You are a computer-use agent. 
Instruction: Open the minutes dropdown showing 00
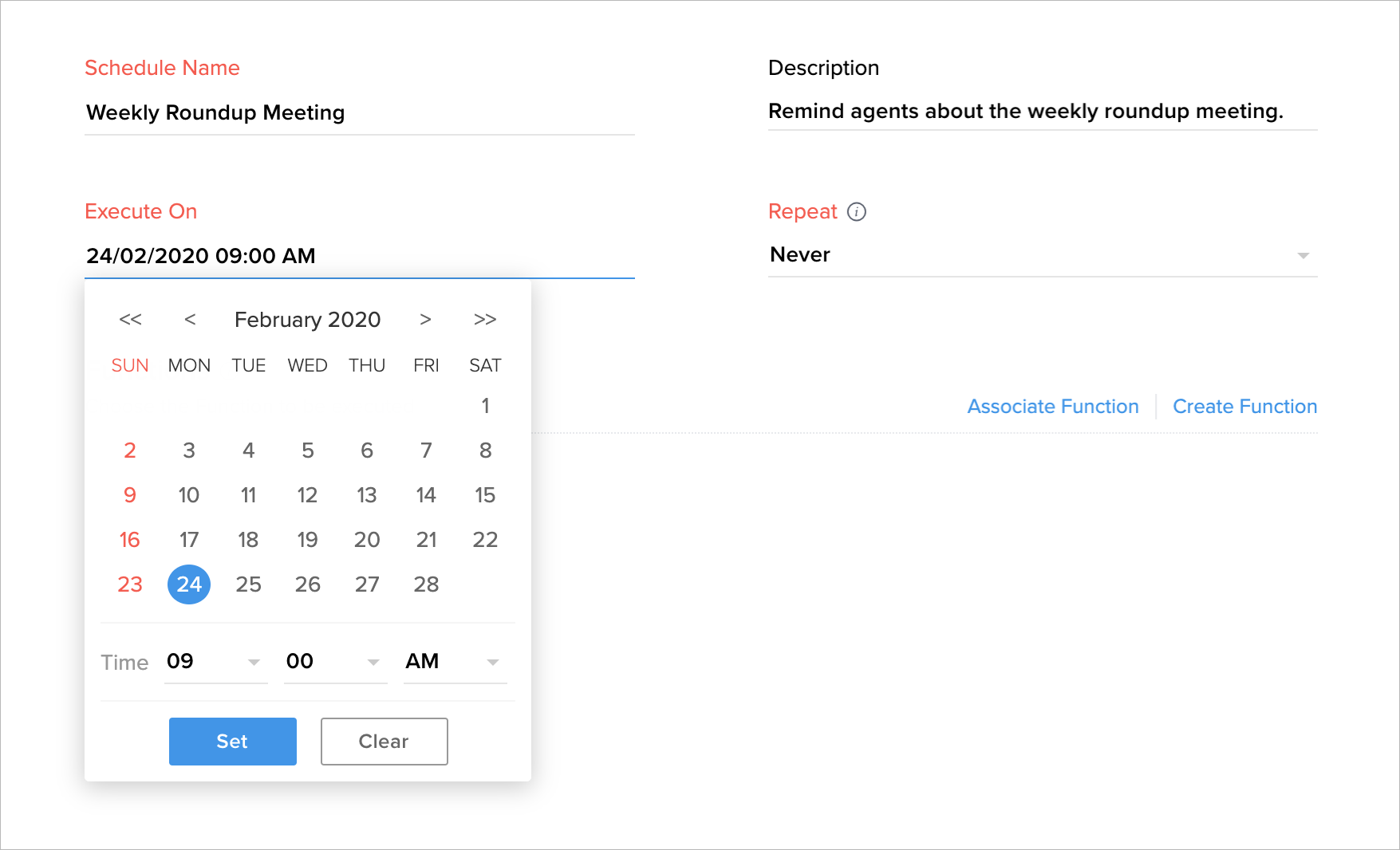tap(335, 662)
